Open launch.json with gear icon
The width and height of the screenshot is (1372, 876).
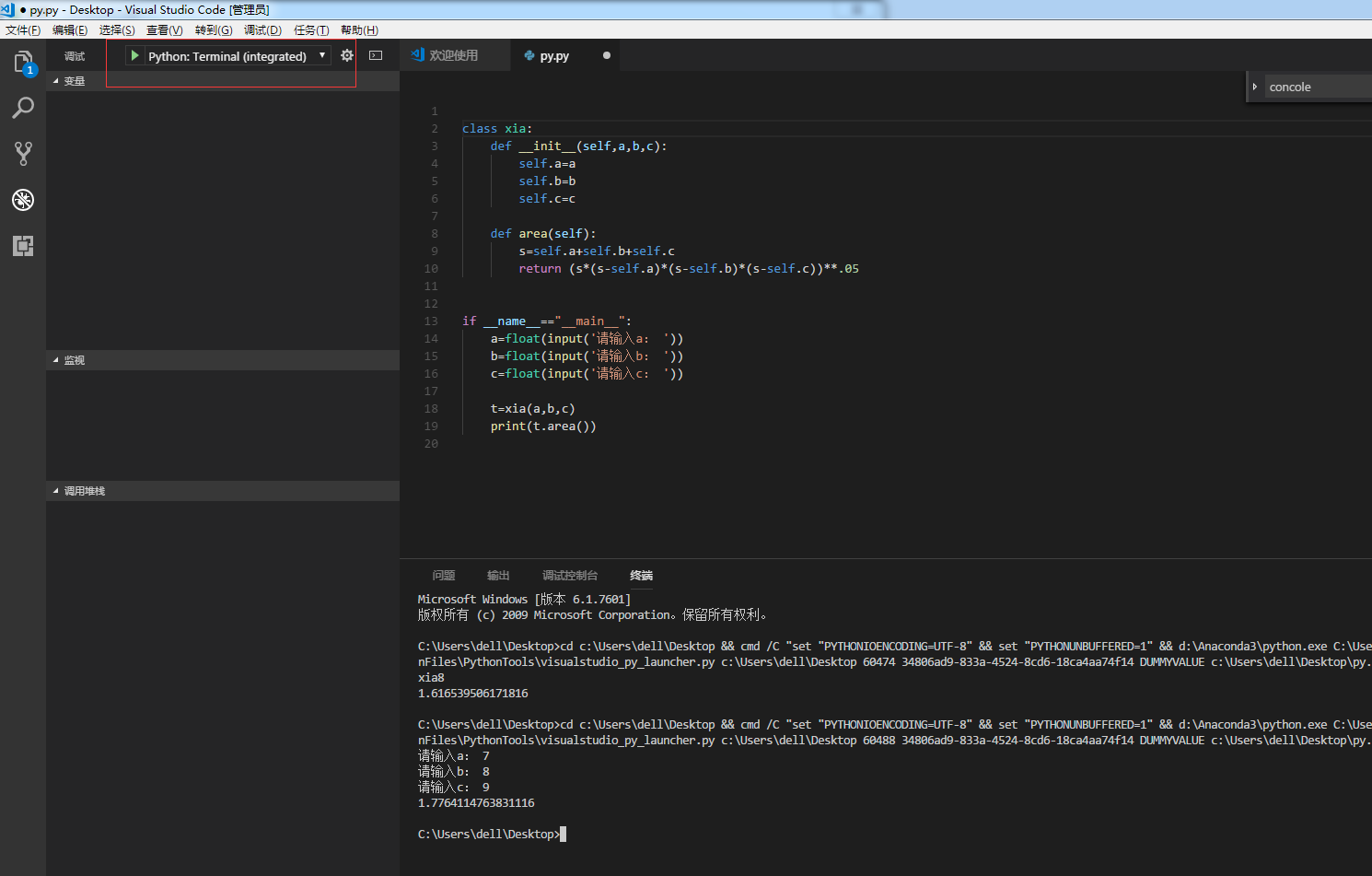[x=347, y=55]
